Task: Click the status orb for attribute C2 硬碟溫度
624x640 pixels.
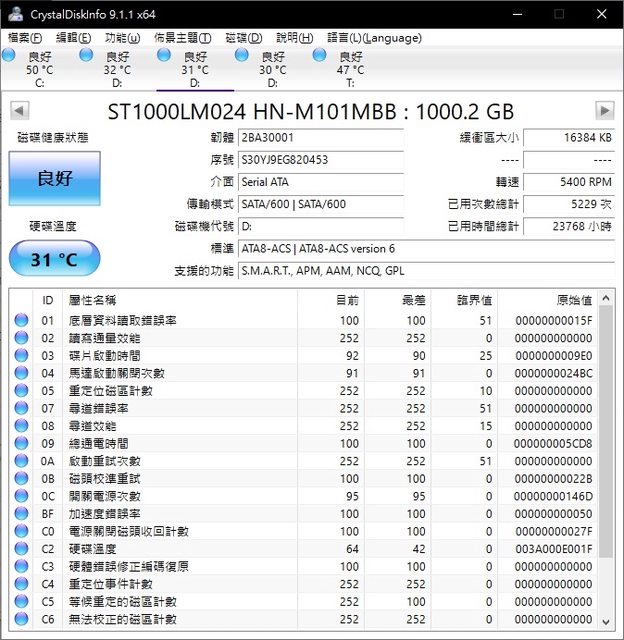Action: tap(21, 549)
